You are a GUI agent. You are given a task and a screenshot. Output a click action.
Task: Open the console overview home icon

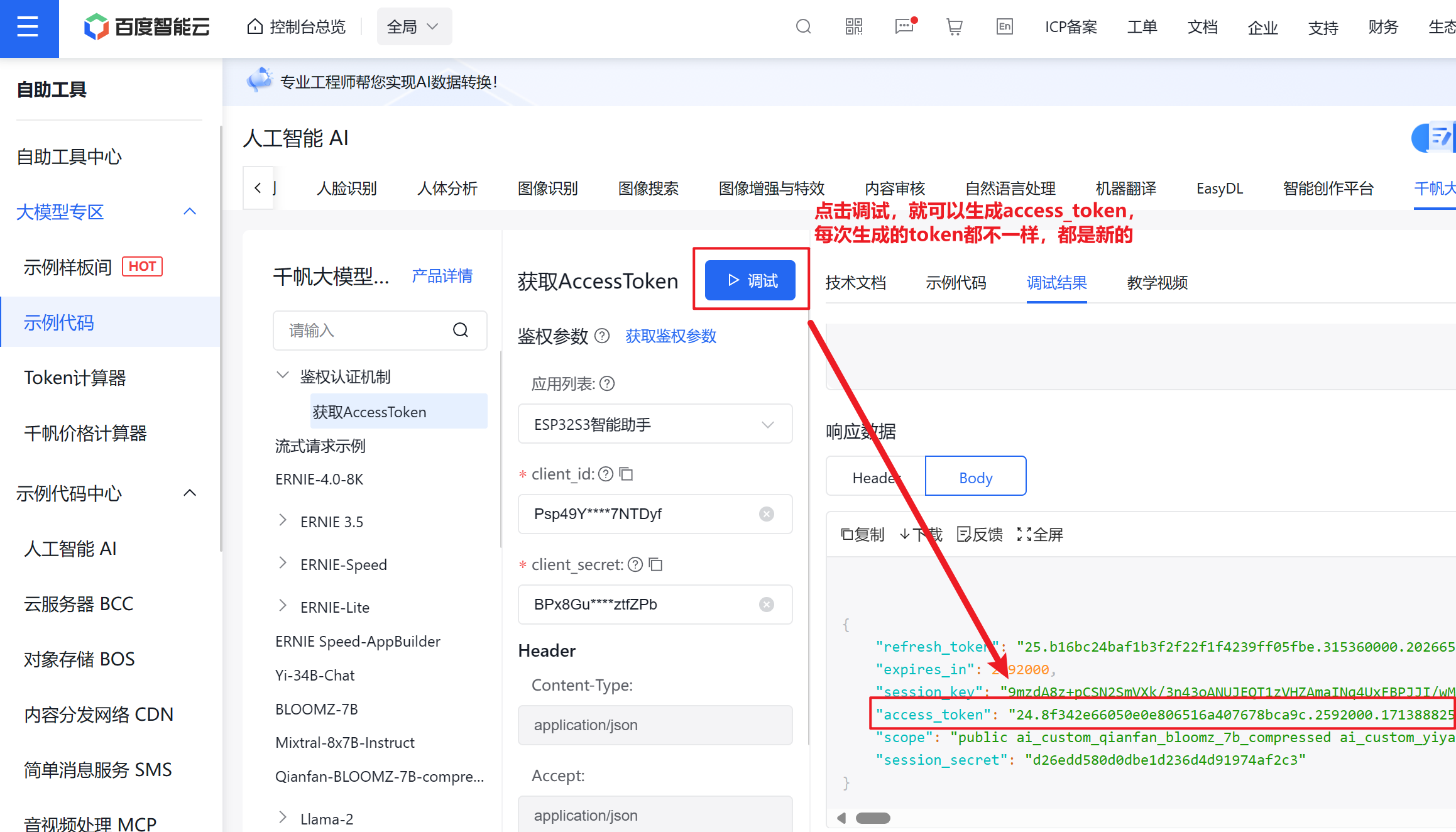pyautogui.click(x=255, y=27)
